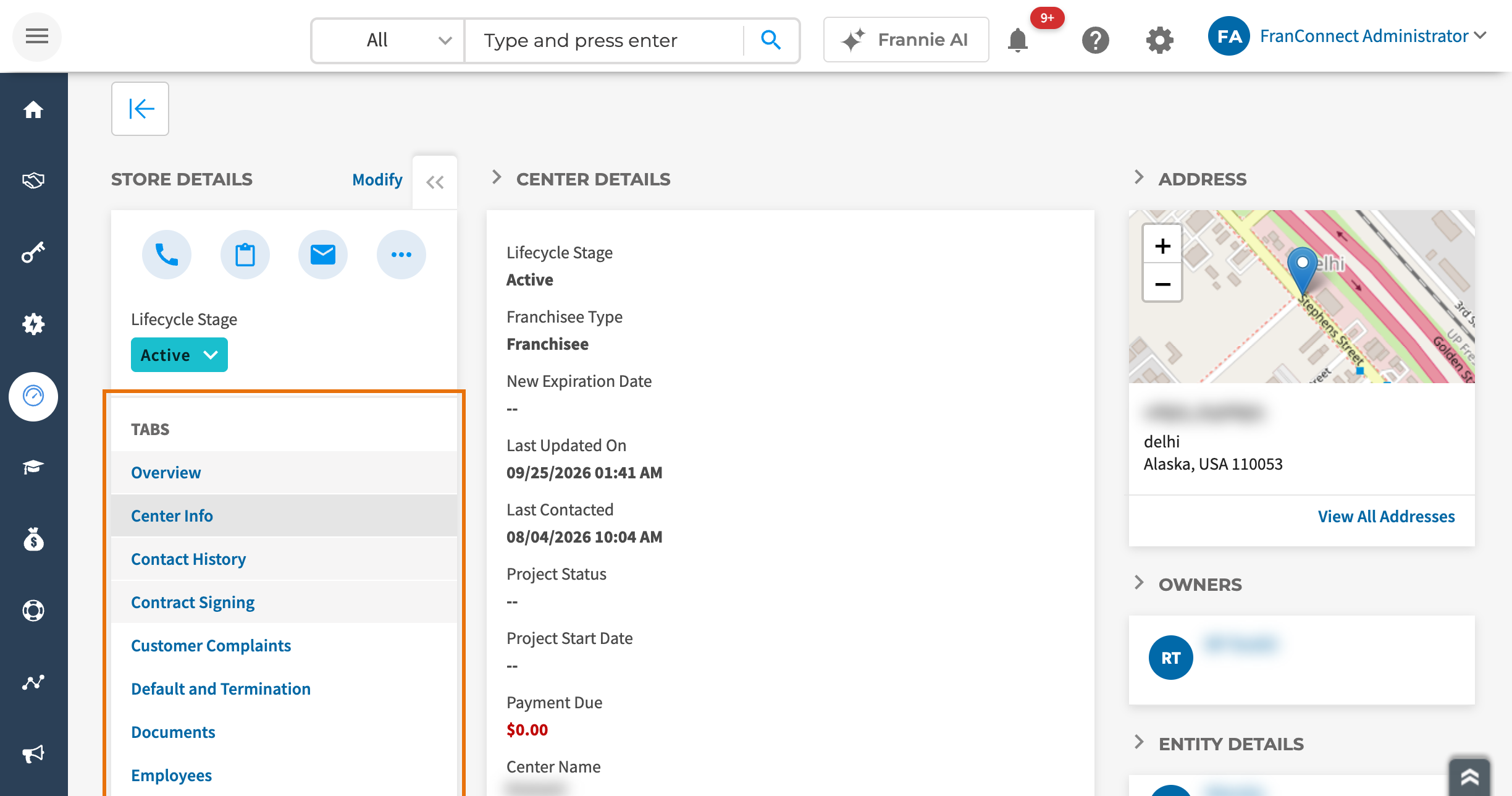Select the Contact History tab
The width and height of the screenshot is (1512, 796).
284,559
